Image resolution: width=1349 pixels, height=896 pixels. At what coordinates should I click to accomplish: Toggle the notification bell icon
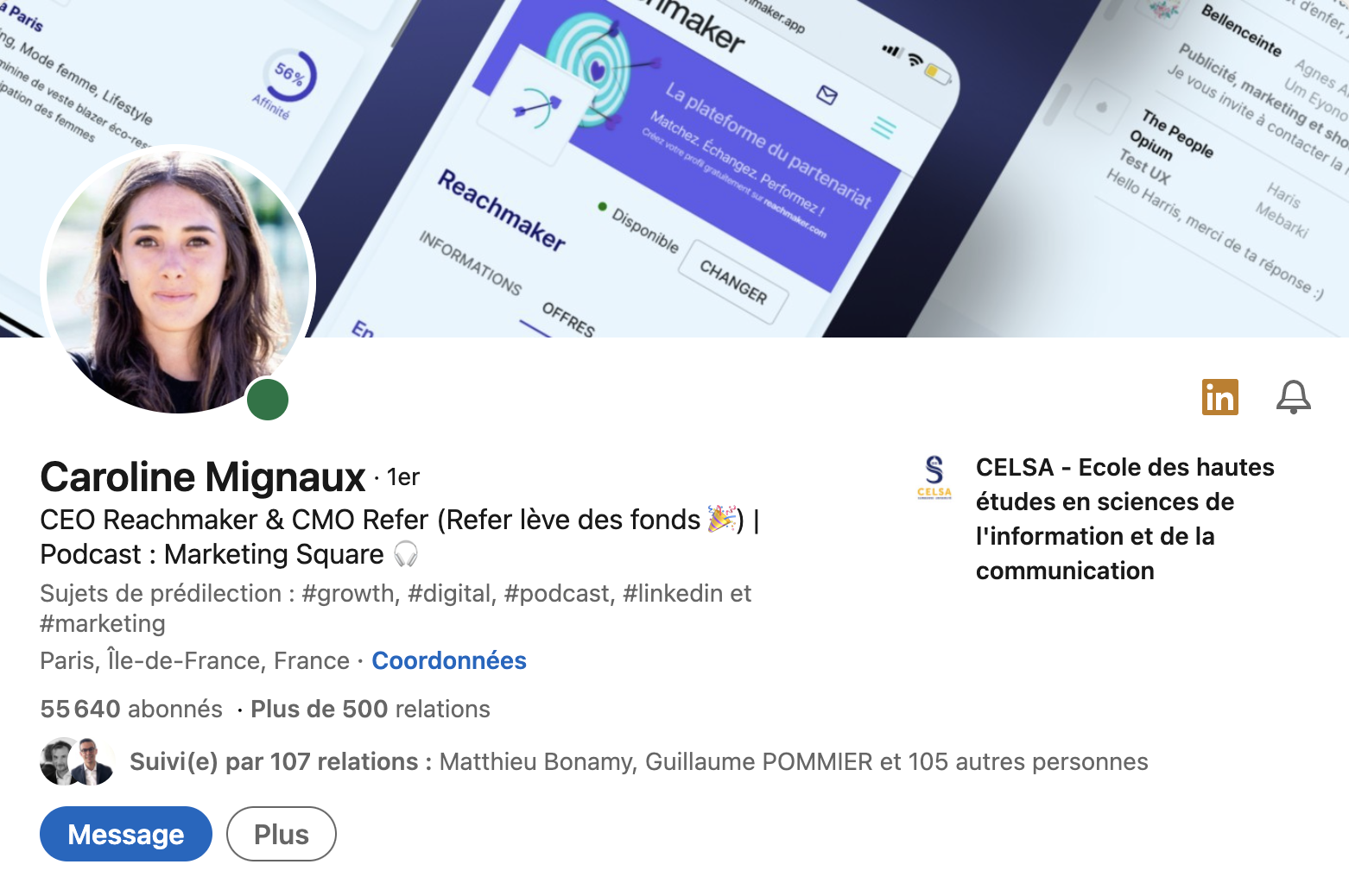click(x=1293, y=397)
